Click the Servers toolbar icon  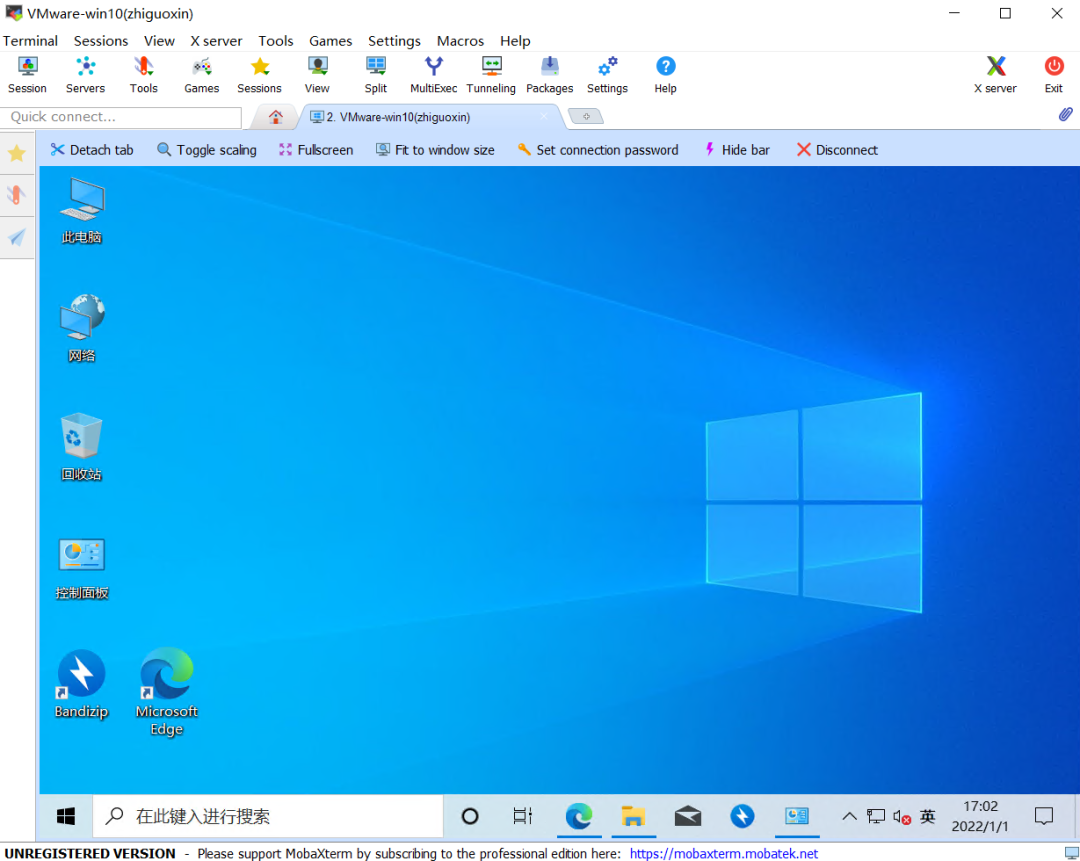(85, 74)
